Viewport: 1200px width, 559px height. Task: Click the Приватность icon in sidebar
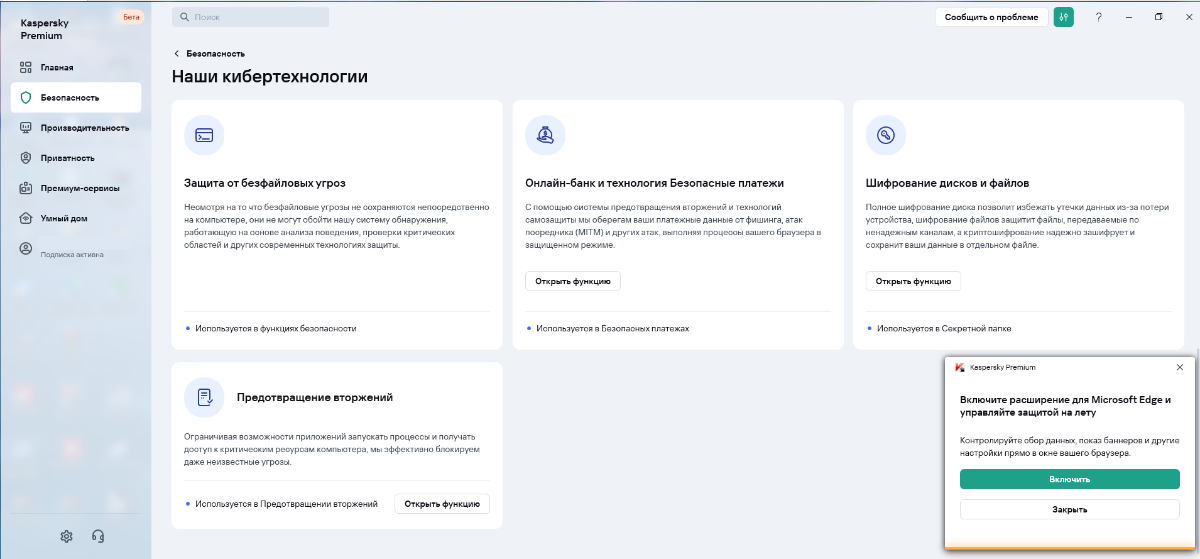coord(27,158)
